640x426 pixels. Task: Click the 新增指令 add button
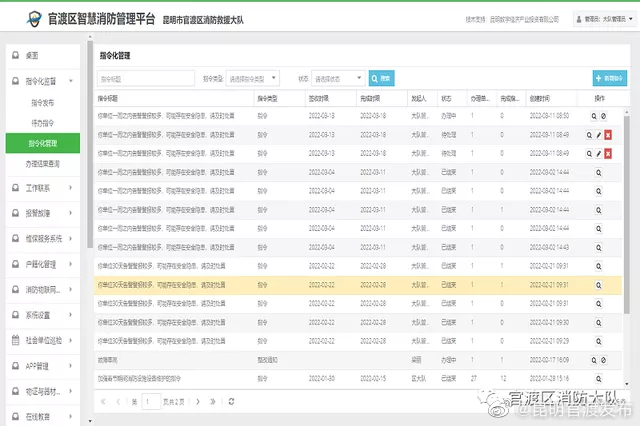click(610, 78)
